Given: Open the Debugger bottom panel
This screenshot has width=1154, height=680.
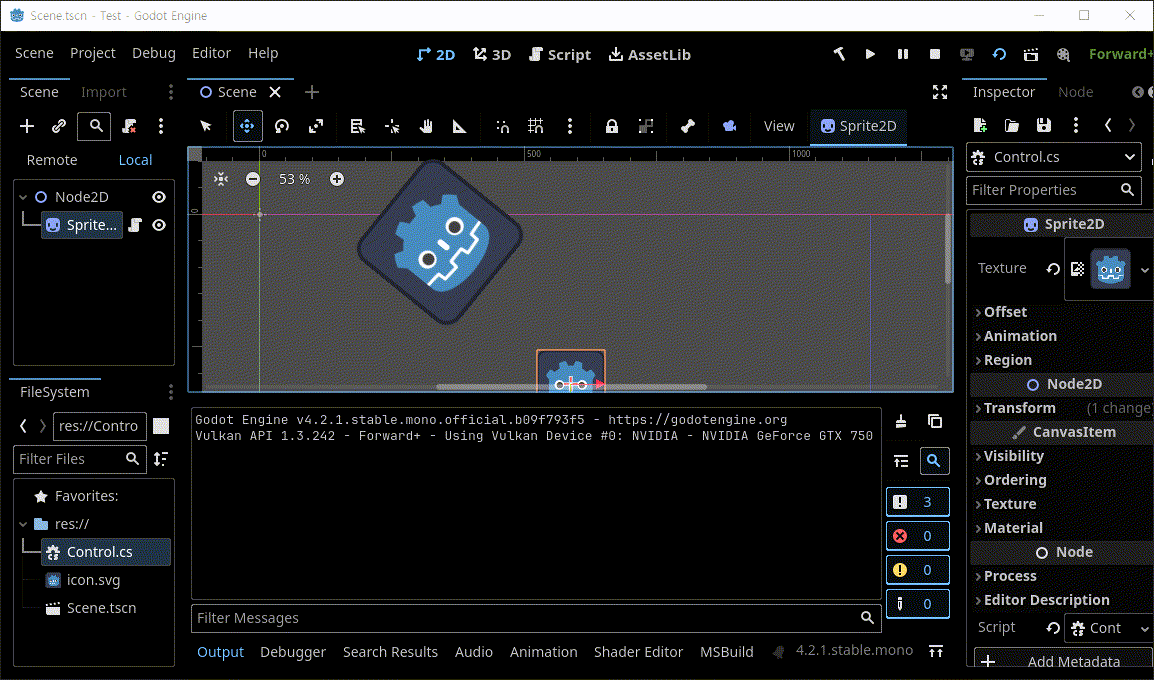Looking at the screenshot, I should click(293, 652).
